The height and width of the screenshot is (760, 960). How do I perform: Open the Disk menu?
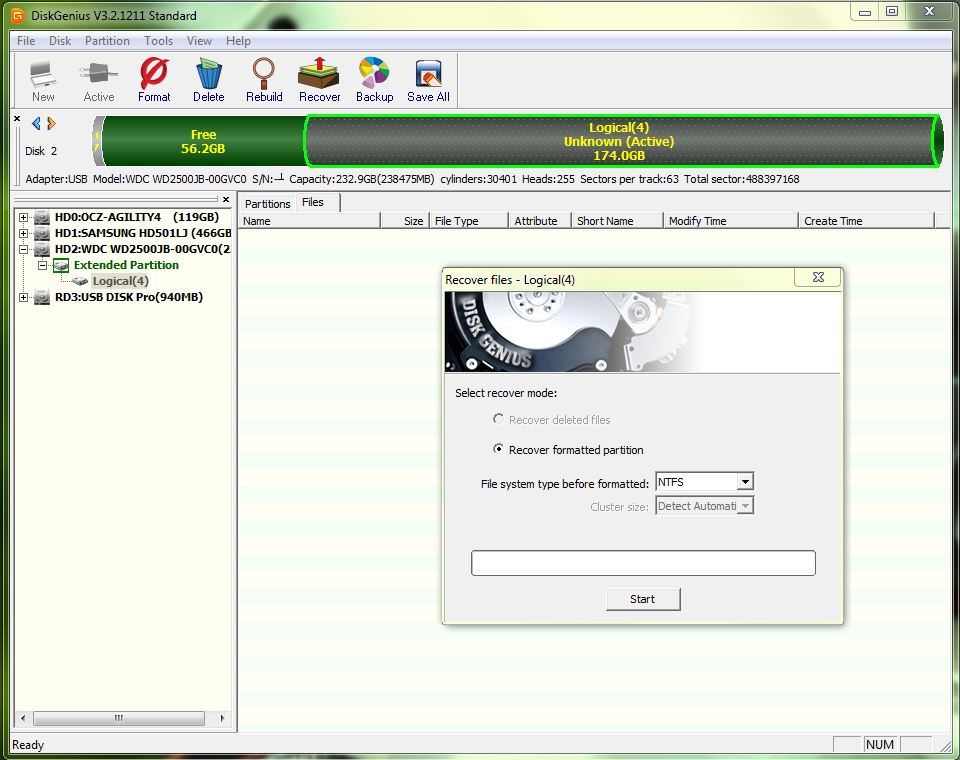click(x=60, y=41)
